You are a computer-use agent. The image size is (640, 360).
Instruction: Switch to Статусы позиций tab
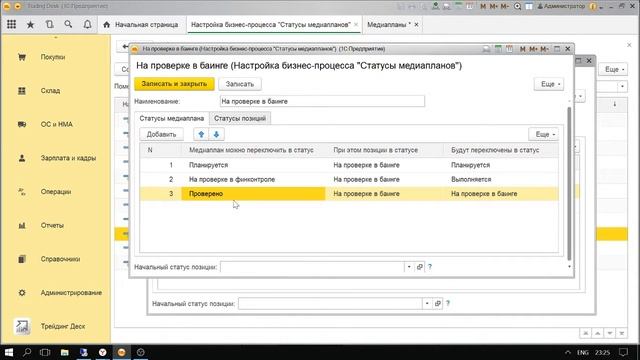coord(240,118)
